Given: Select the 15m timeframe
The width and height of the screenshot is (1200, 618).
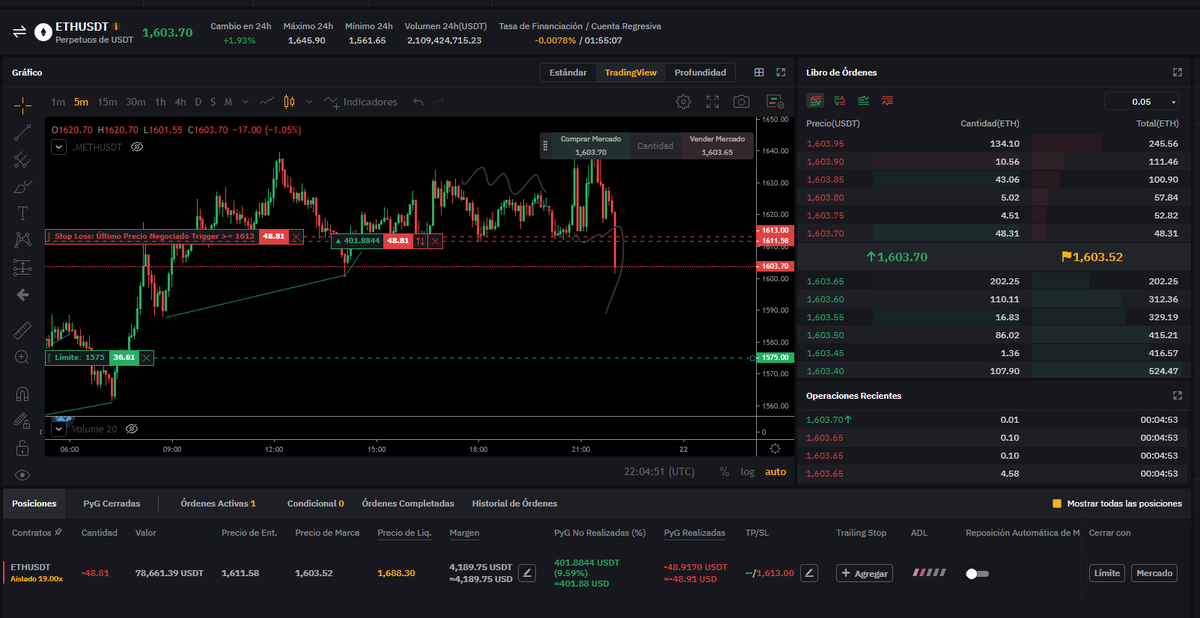Looking at the screenshot, I should click(107, 102).
